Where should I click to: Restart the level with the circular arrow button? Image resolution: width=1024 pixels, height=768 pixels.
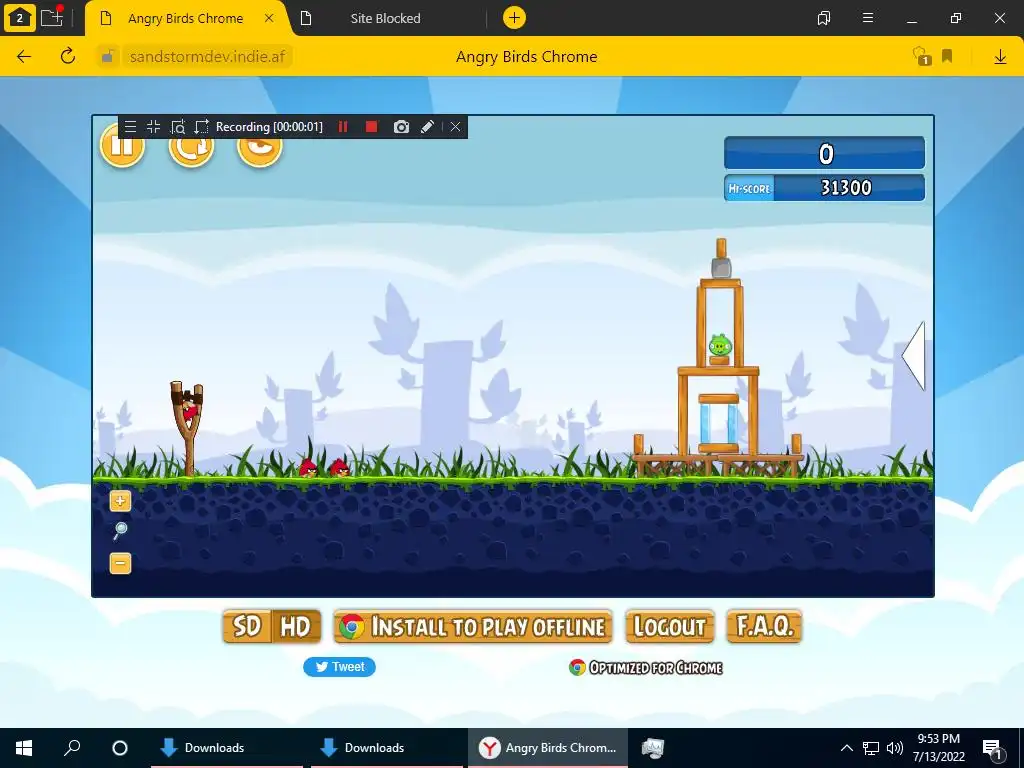tap(191, 146)
